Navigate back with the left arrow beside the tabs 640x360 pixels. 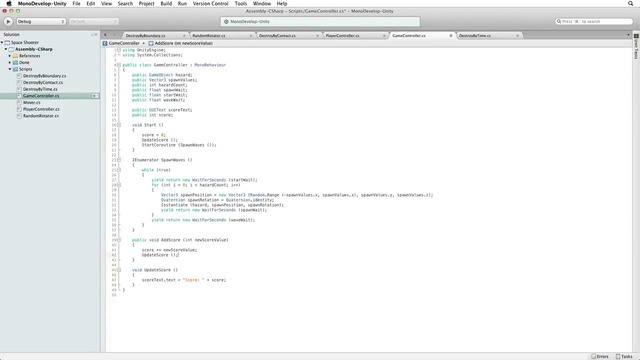pyautogui.click(x=105, y=36)
